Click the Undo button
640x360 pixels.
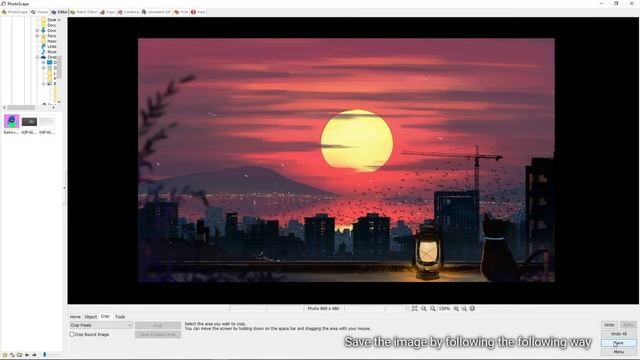[x=609, y=325]
